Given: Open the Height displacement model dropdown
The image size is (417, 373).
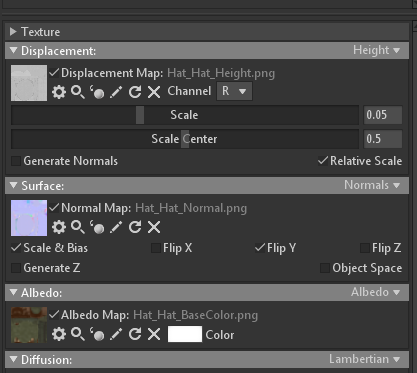Looking at the screenshot, I should coord(377,50).
